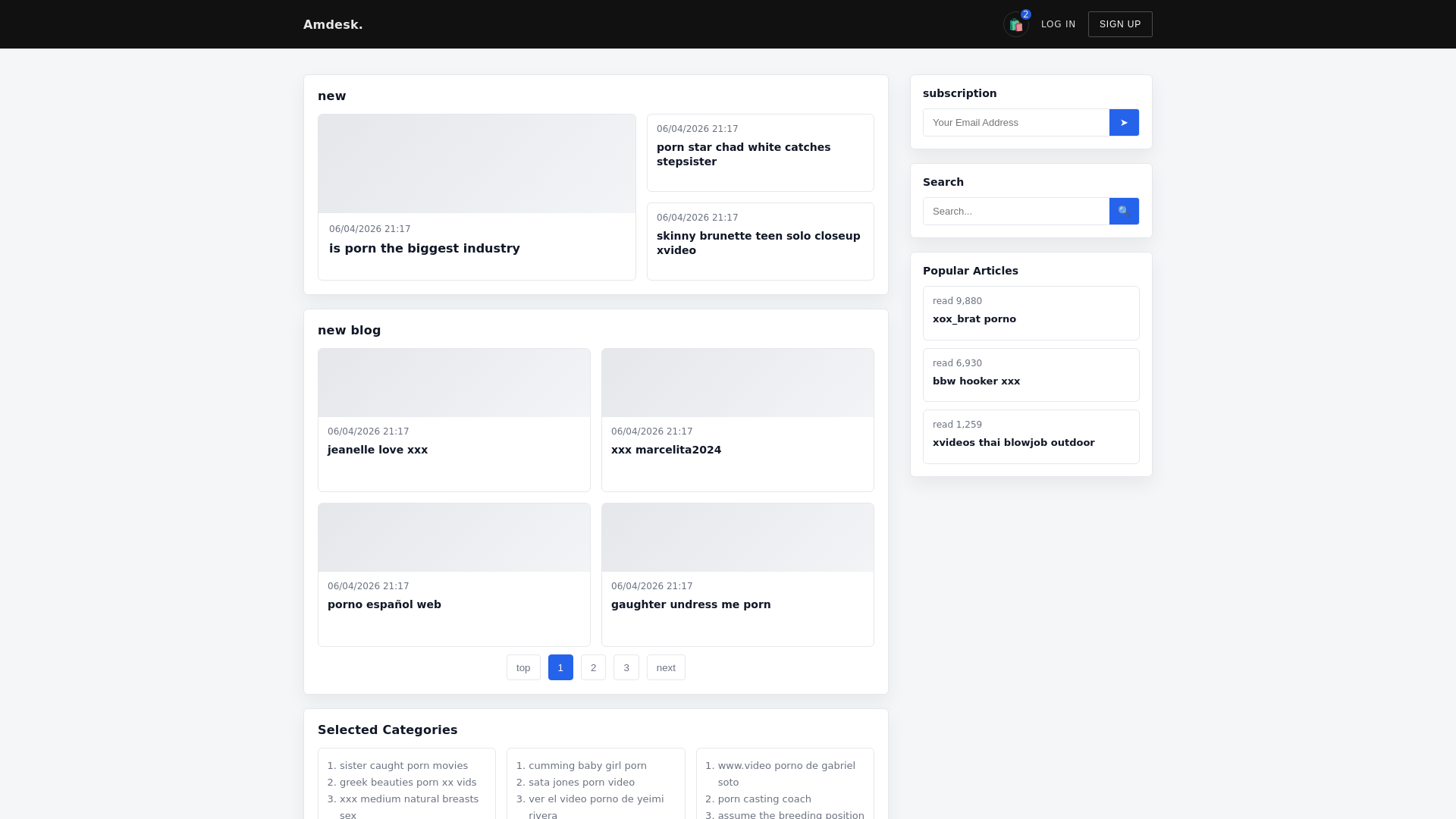Open the 'biggest industry' headline article
Image resolution: width=1456 pixels, height=819 pixels.
coord(424,249)
